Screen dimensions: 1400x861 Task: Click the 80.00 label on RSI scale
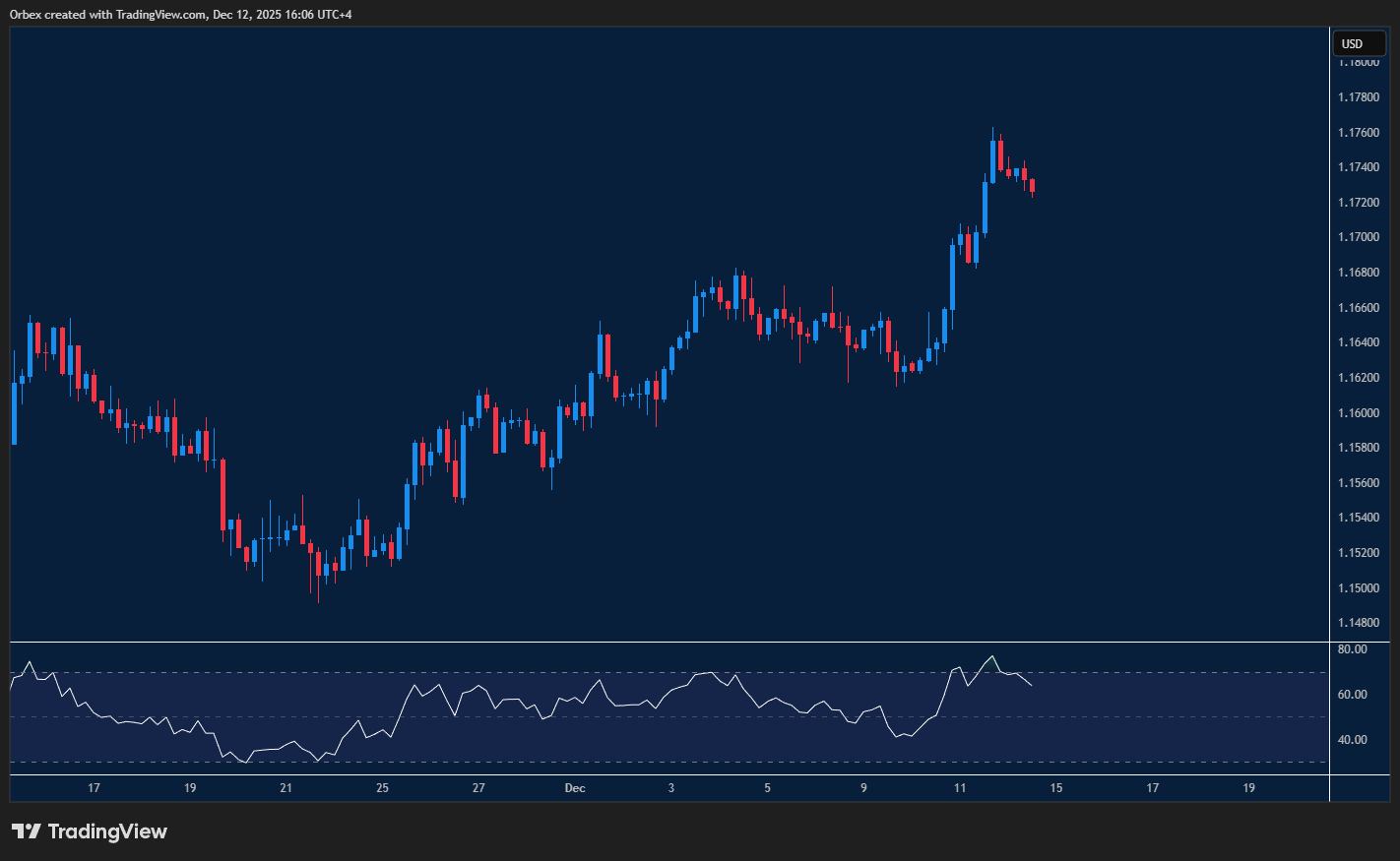(x=1353, y=648)
